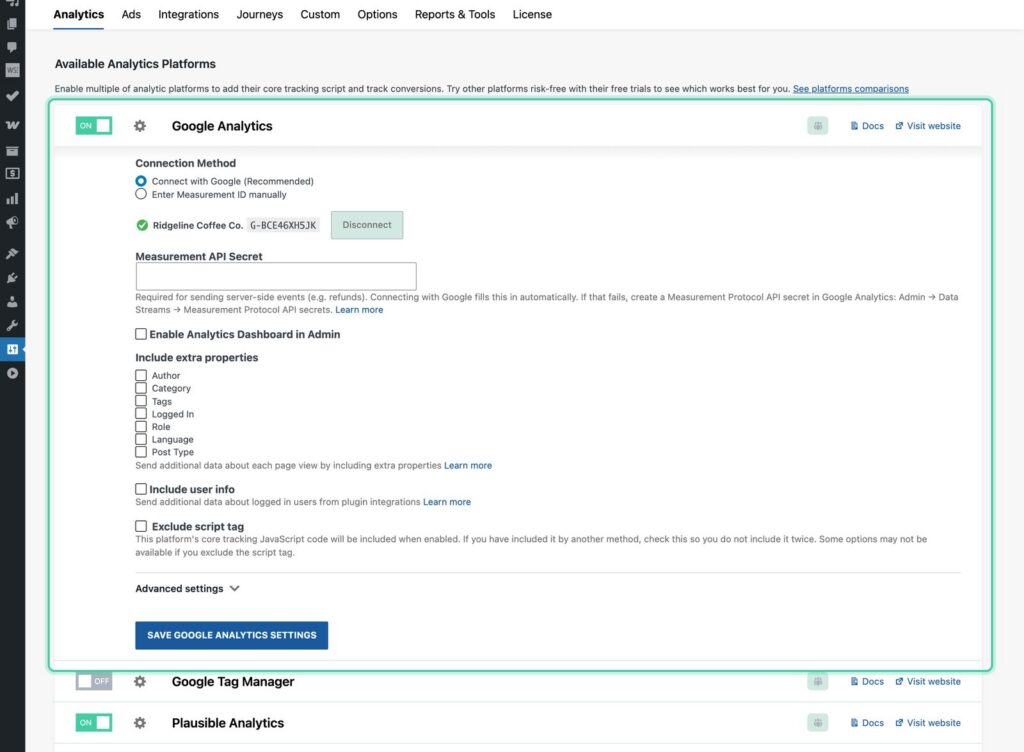Turn off the Plausible Analytics toggle
1024x752 pixels.
94,723
